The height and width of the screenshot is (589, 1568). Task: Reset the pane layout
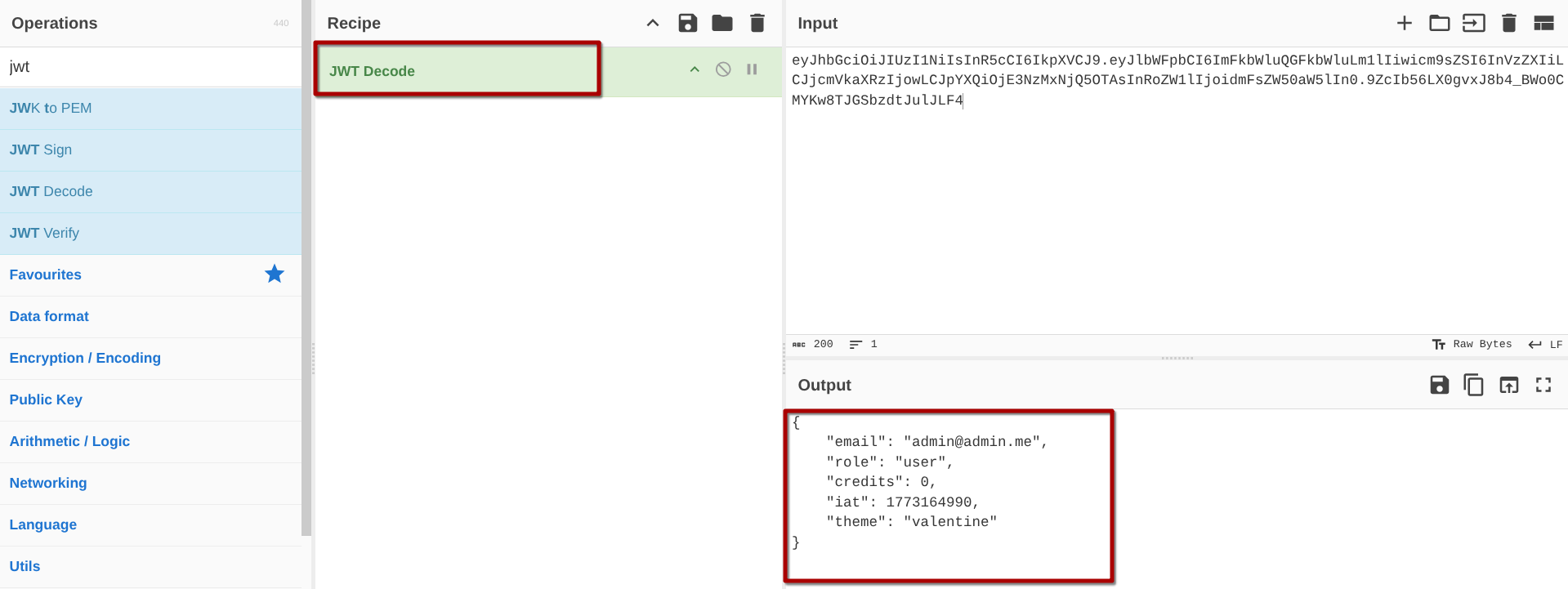tap(1543, 23)
